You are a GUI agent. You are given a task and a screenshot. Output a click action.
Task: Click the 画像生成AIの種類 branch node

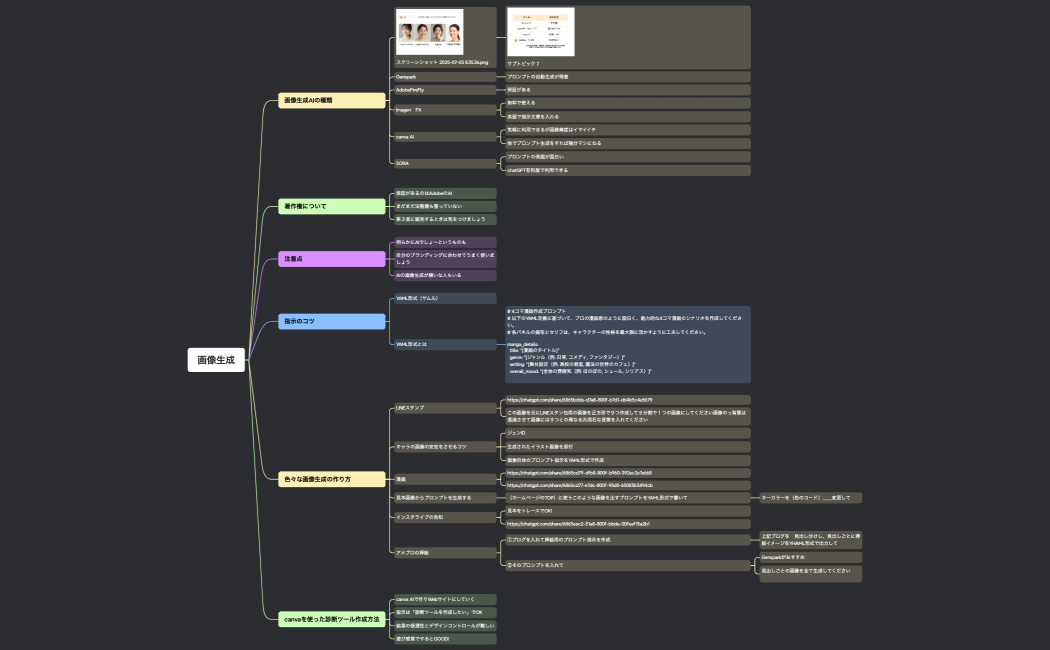click(x=332, y=100)
